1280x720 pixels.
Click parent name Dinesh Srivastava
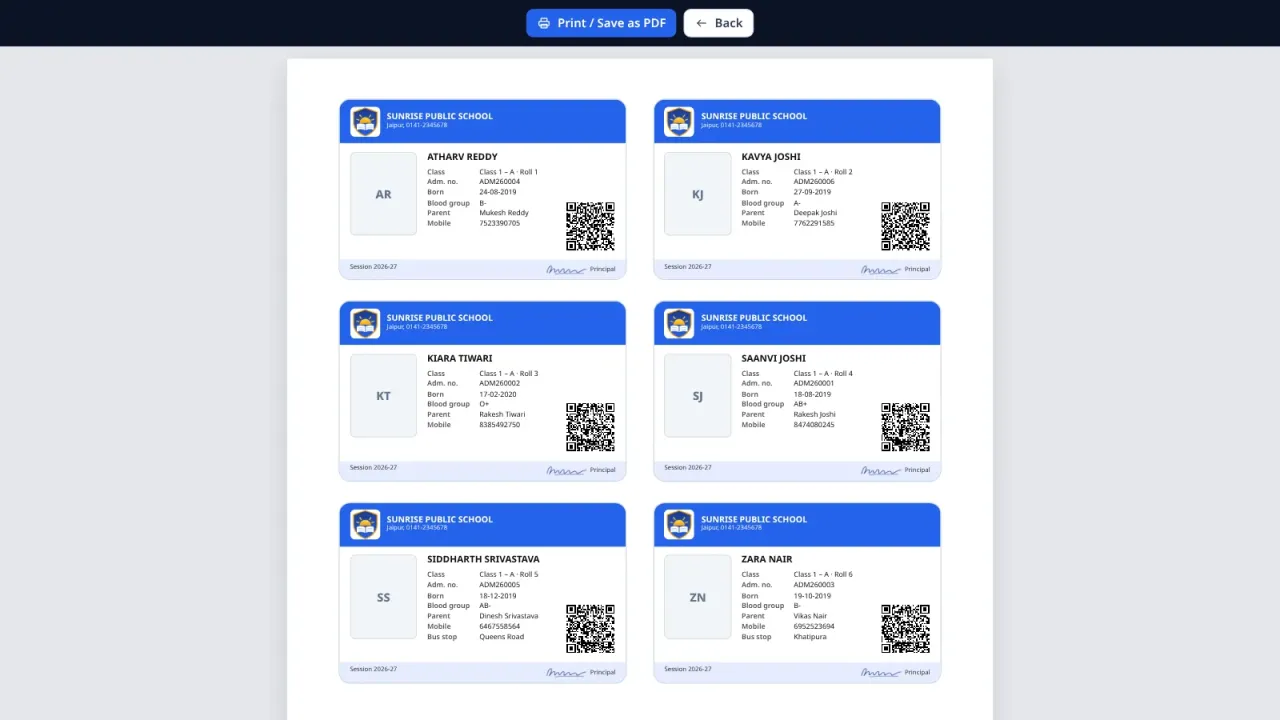point(509,616)
